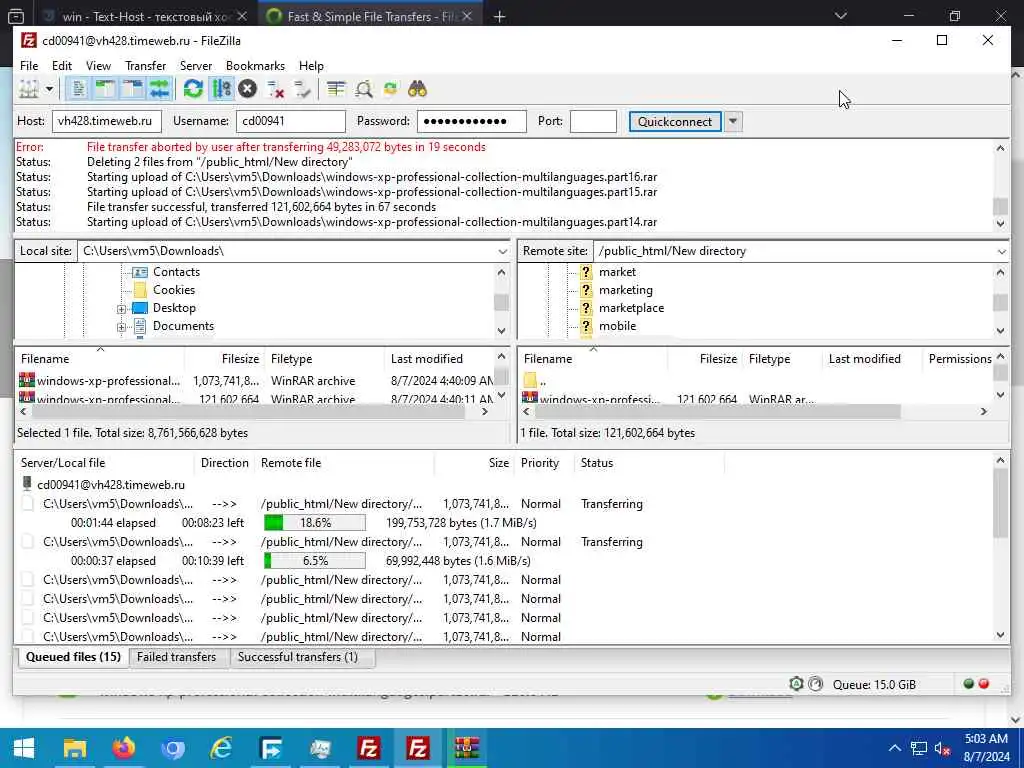Open the Remote site path dropdown
Image resolution: width=1024 pixels, height=768 pixels.
(1002, 251)
